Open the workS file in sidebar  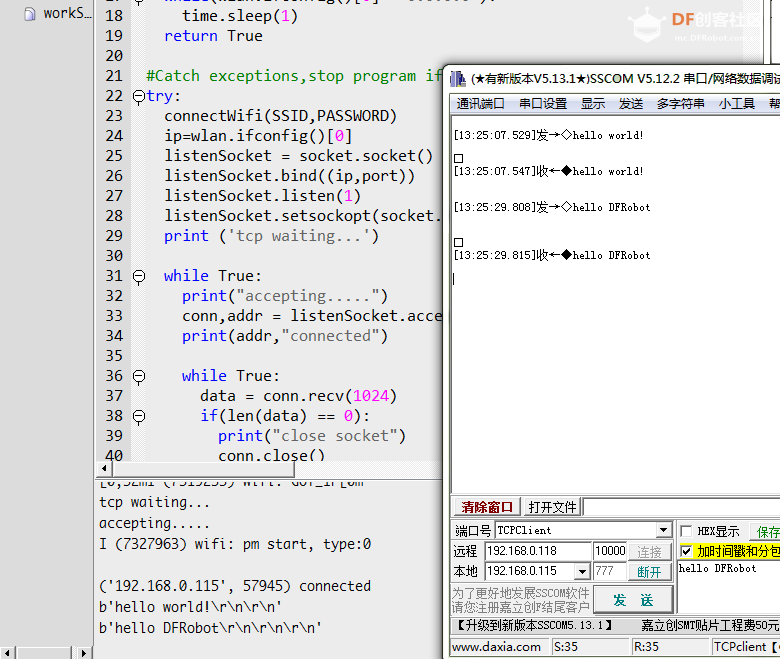pos(58,13)
